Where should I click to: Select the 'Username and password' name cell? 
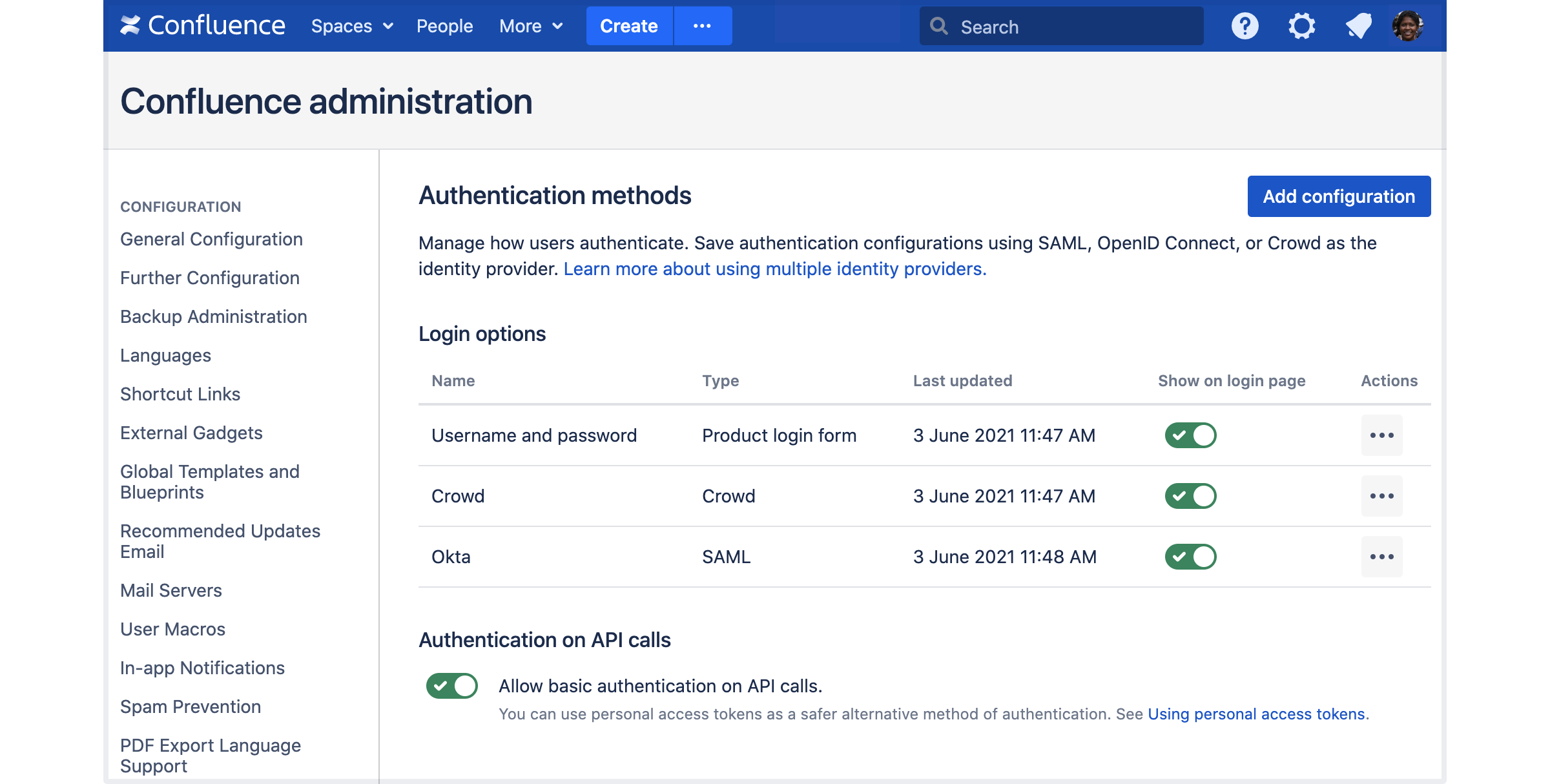click(x=534, y=435)
